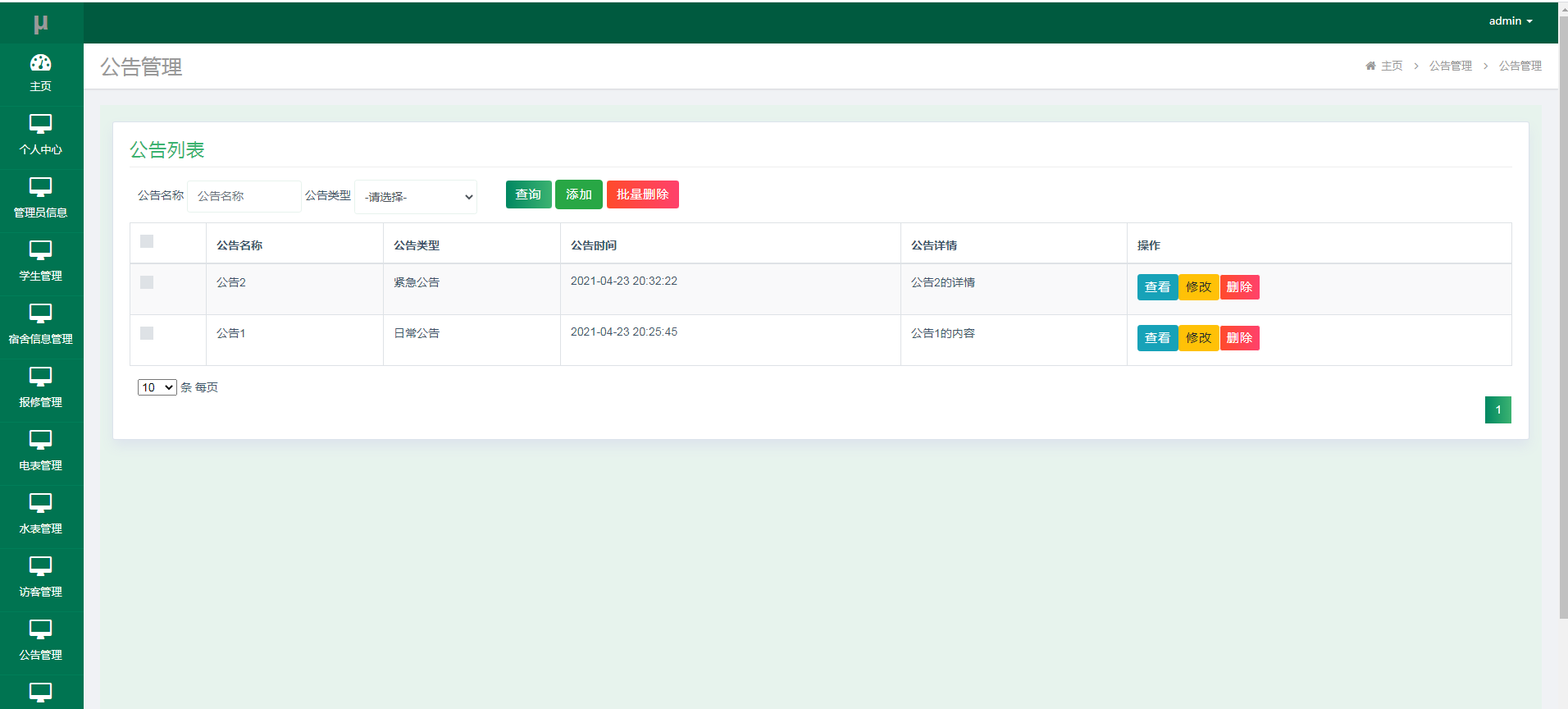Tick the checkbox for 公告2 row

(147, 282)
